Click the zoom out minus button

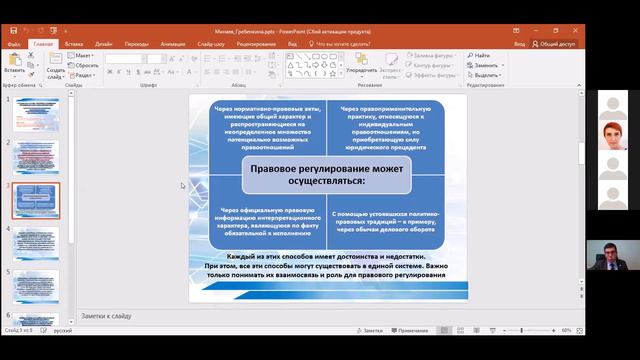(x=504, y=331)
